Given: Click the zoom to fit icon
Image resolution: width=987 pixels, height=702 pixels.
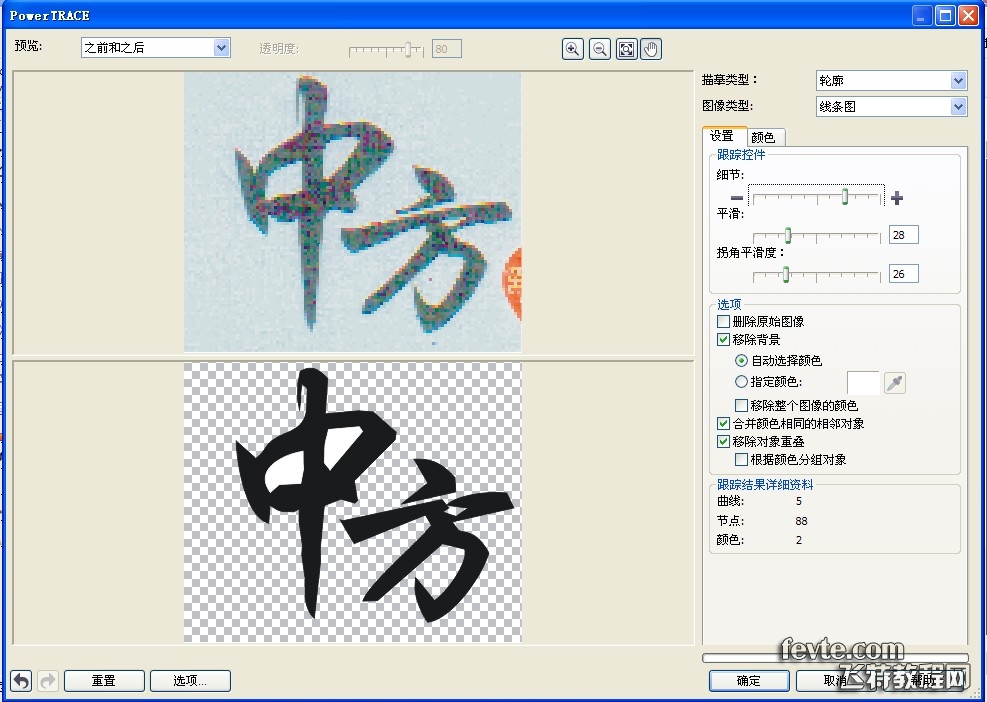Looking at the screenshot, I should tap(626, 49).
